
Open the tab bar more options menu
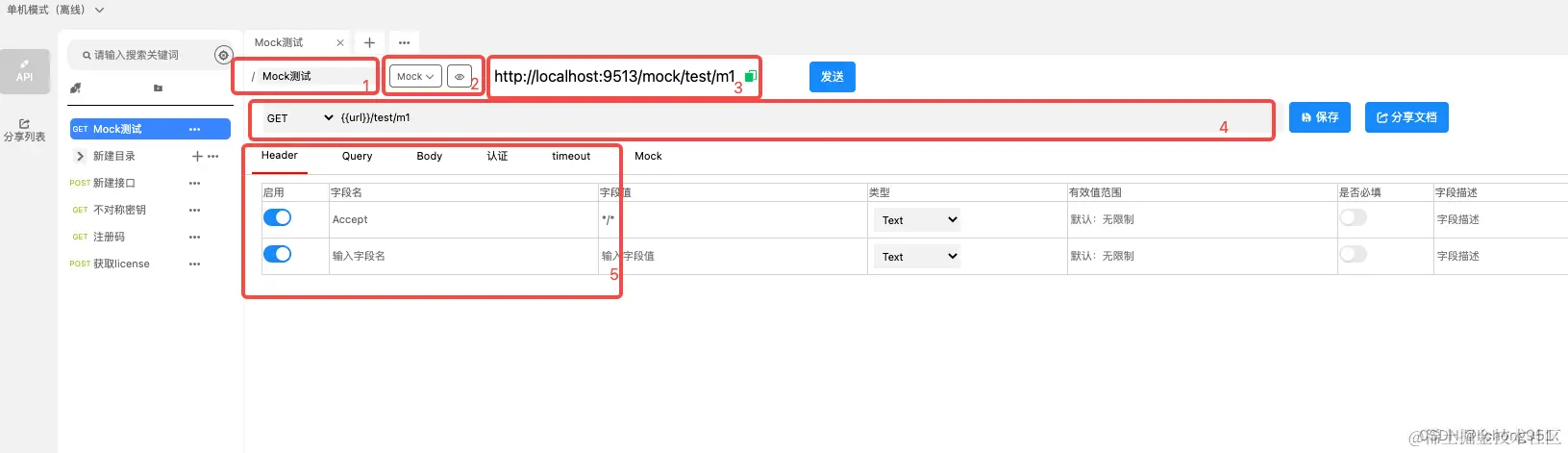[405, 42]
